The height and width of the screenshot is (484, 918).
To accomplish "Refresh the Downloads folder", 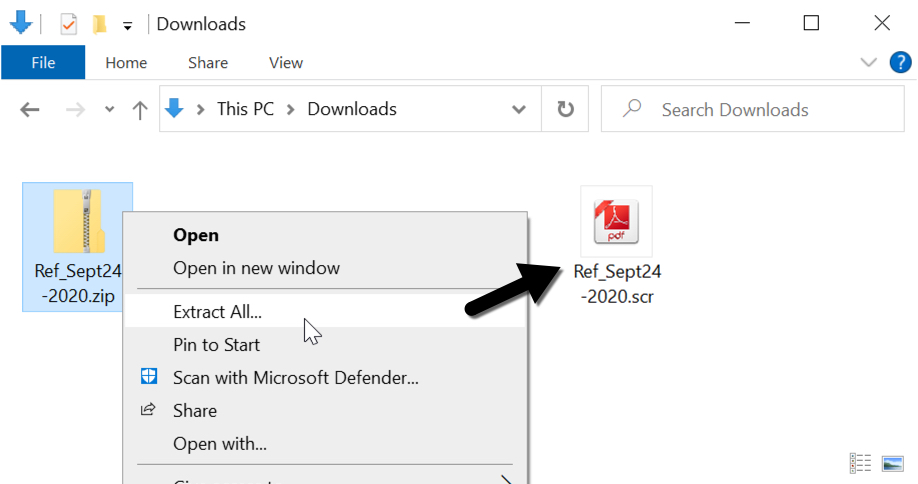I will coord(565,109).
